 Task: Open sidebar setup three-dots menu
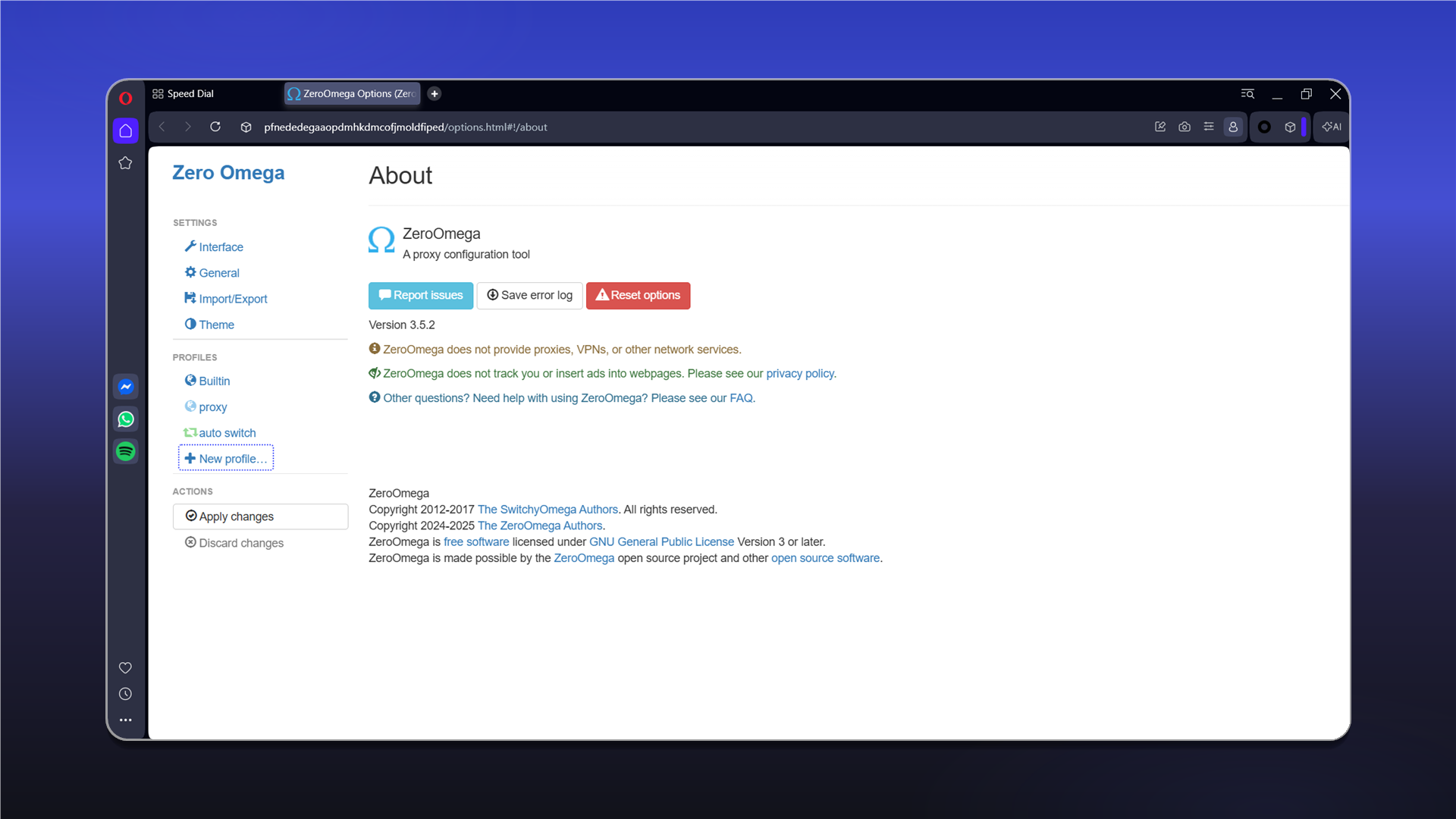pyautogui.click(x=126, y=720)
